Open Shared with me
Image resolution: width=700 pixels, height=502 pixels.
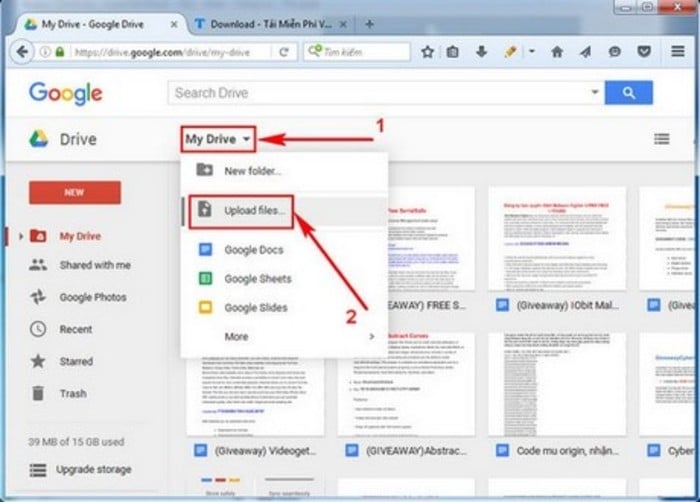(x=95, y=265)
